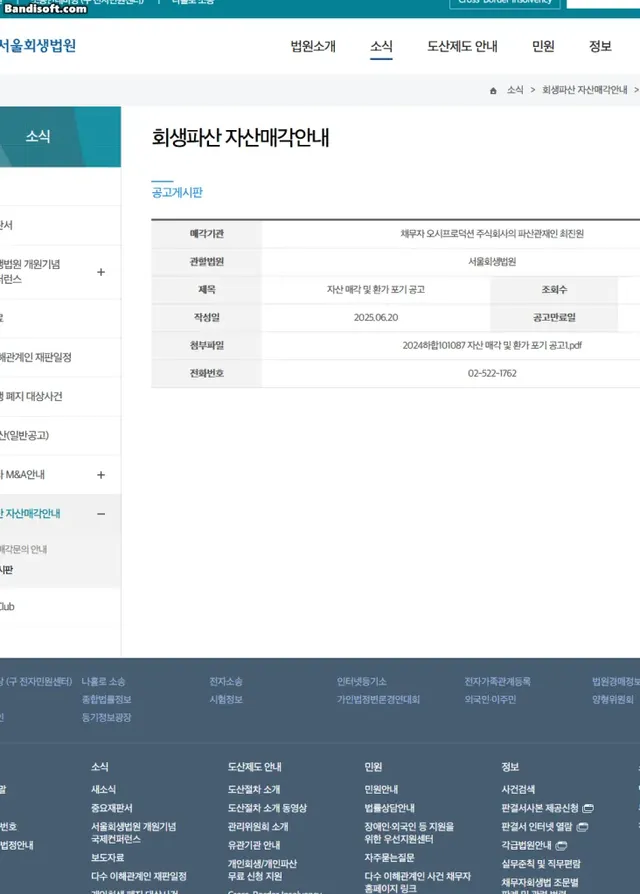Click the 회생파산 자산매각안내 breadcrumb link
Viewport: 640px width, 894px height.
pos(584,90)
